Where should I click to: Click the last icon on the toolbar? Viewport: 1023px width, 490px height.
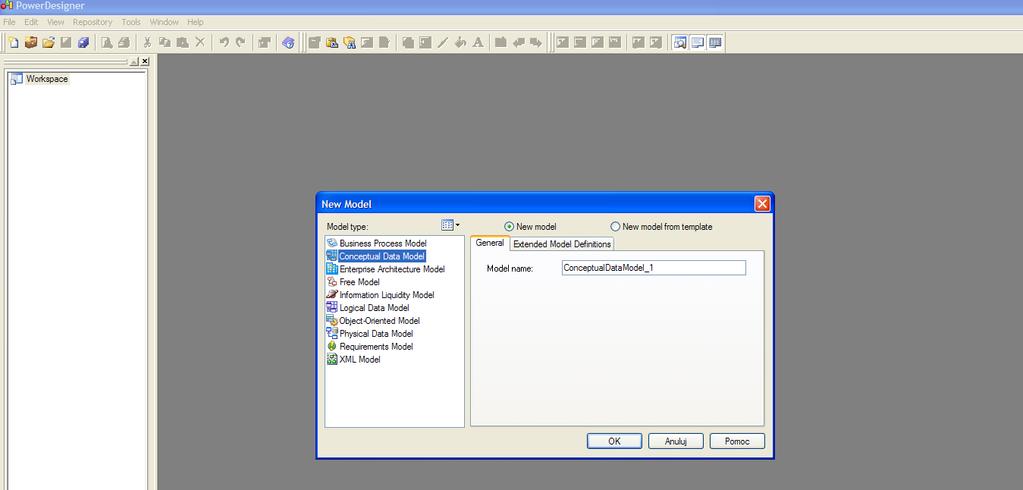pos(716,43)
